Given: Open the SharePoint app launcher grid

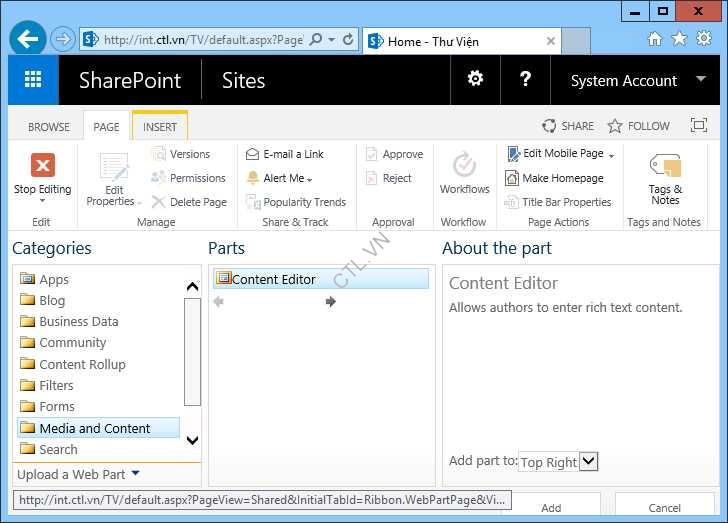Looking at the screenshot, I should click(x=33, y=80).
